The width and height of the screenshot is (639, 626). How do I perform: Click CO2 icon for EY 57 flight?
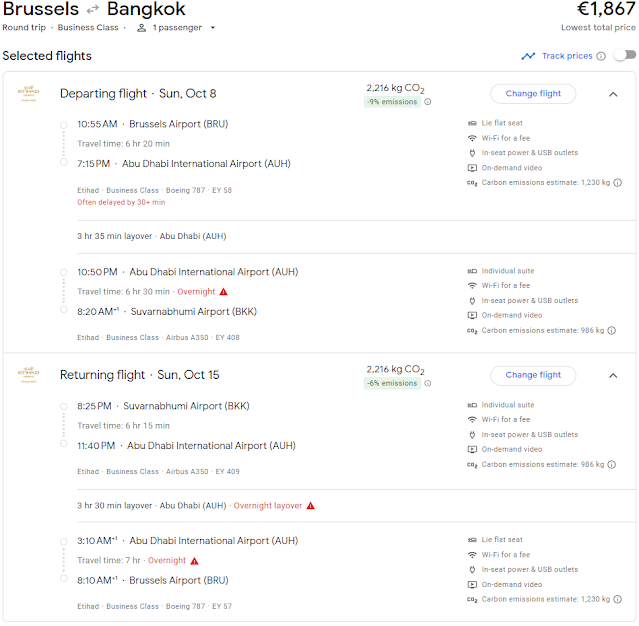pos(472,600)
